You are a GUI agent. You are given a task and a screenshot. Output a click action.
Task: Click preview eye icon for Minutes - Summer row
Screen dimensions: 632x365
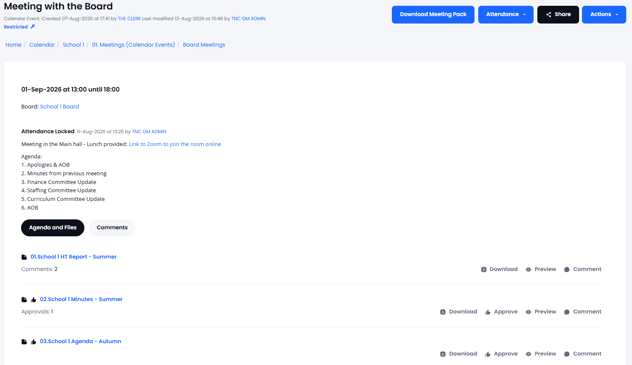[528, 312]
